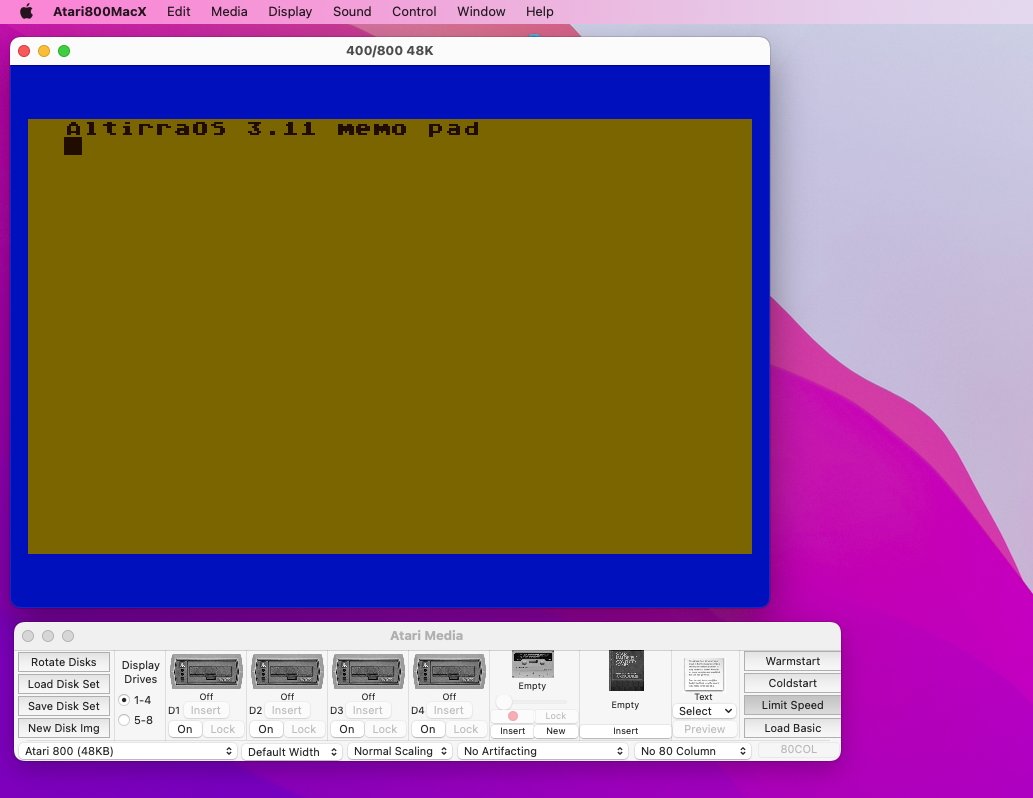Open the Control menu

tap(414, 12)
